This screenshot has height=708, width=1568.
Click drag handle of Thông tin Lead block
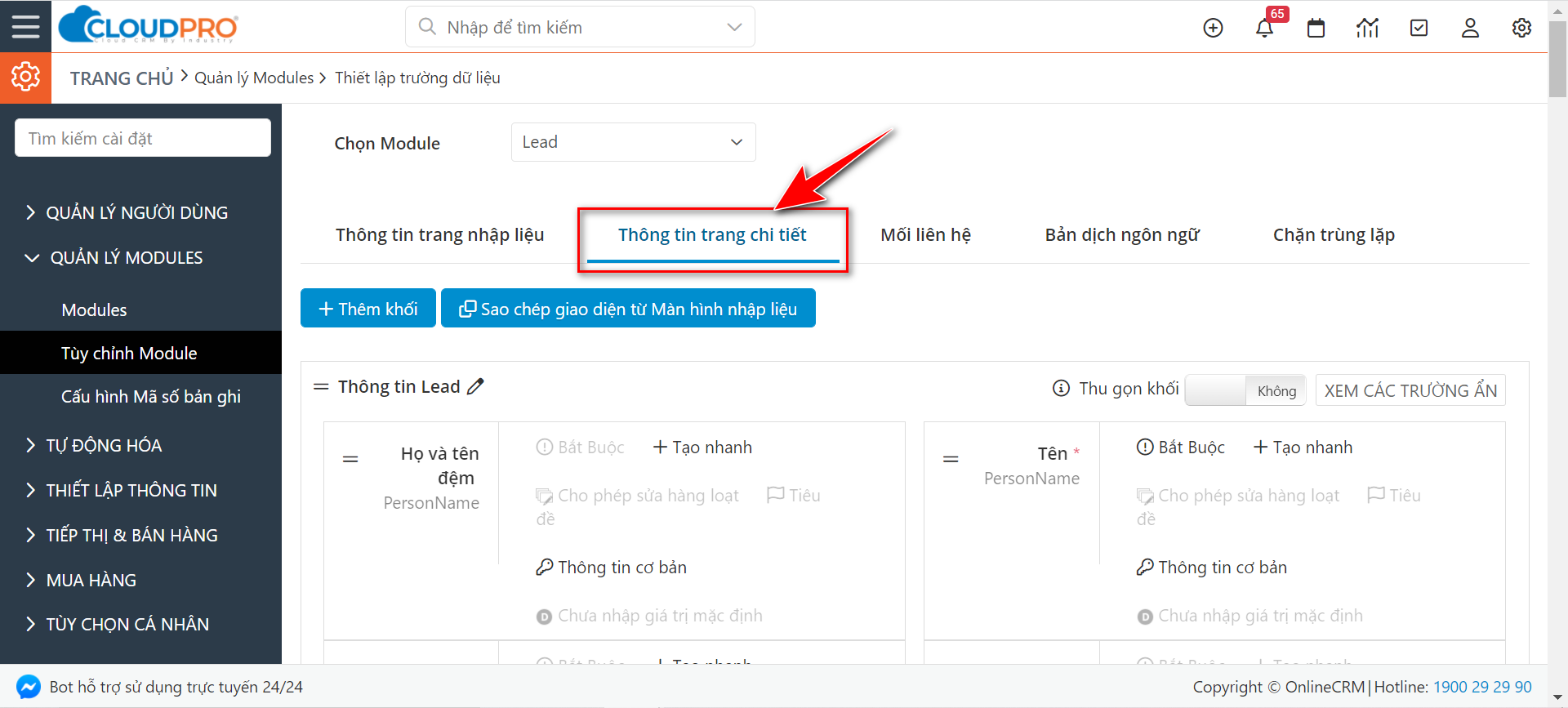[321, 386]
